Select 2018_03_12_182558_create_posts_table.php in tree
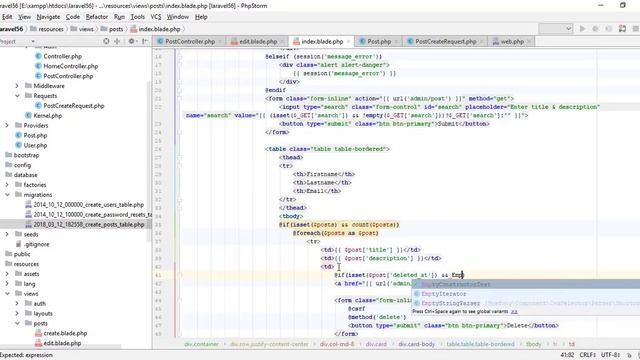This screenshot has width=640, height=360. tap(89, 224)
